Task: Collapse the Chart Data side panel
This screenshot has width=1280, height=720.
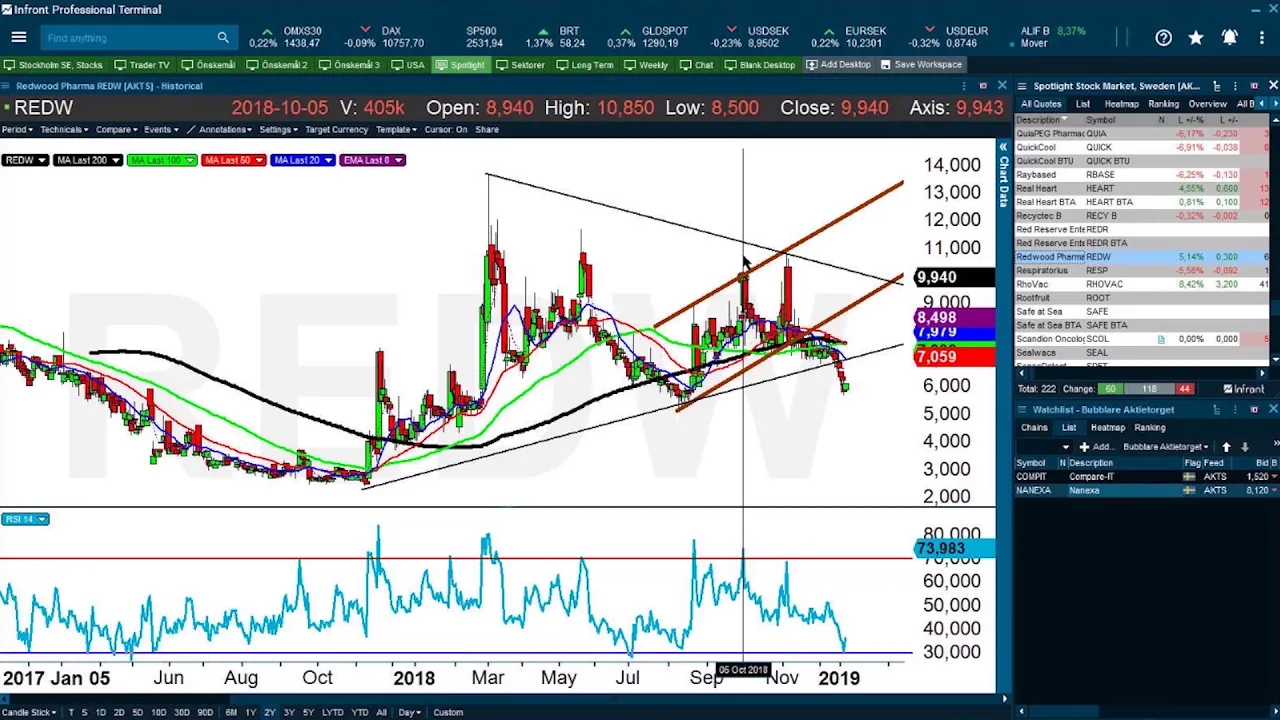Action: [1003, 147]
